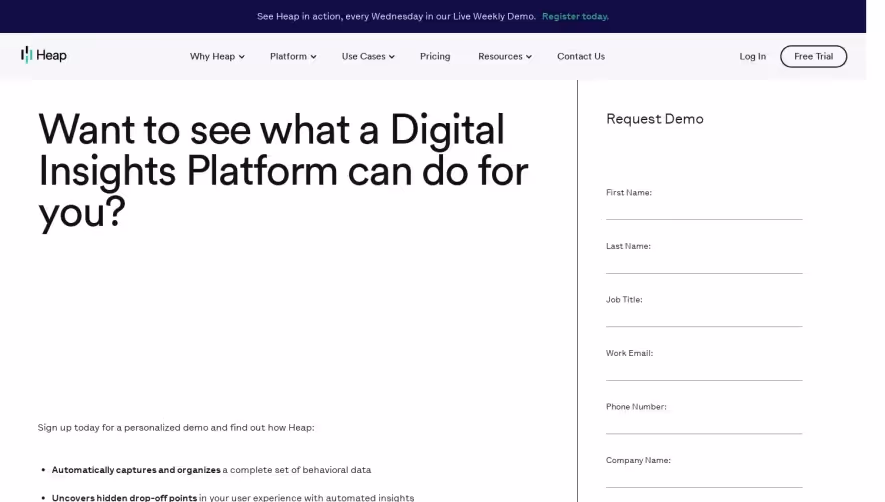
Task: Open the Why Heap menu
Action: point(217,56)
